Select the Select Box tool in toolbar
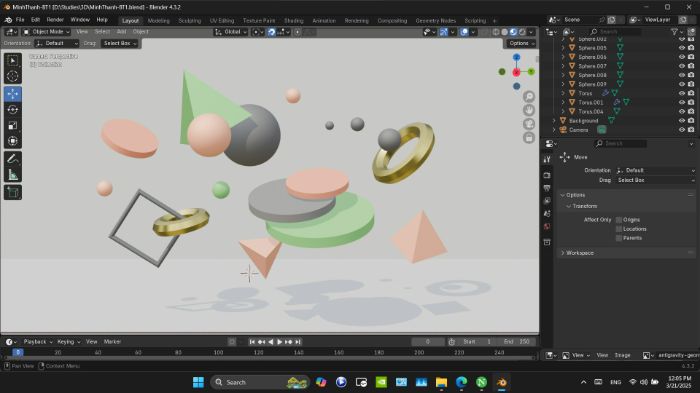 coord(12,61)
